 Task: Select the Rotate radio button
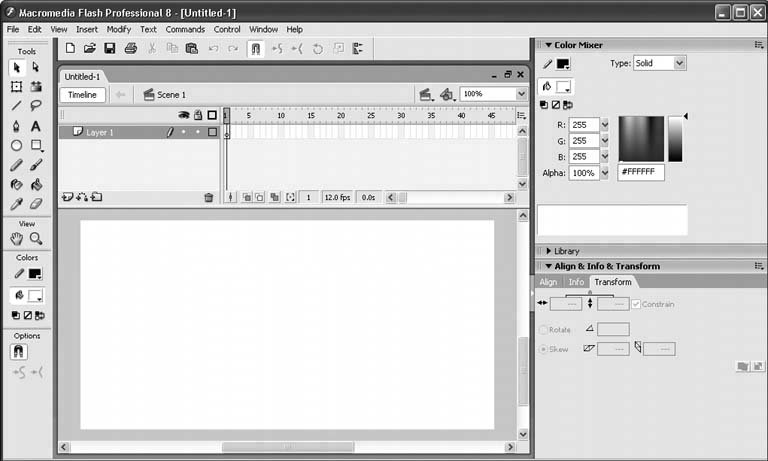544,329
